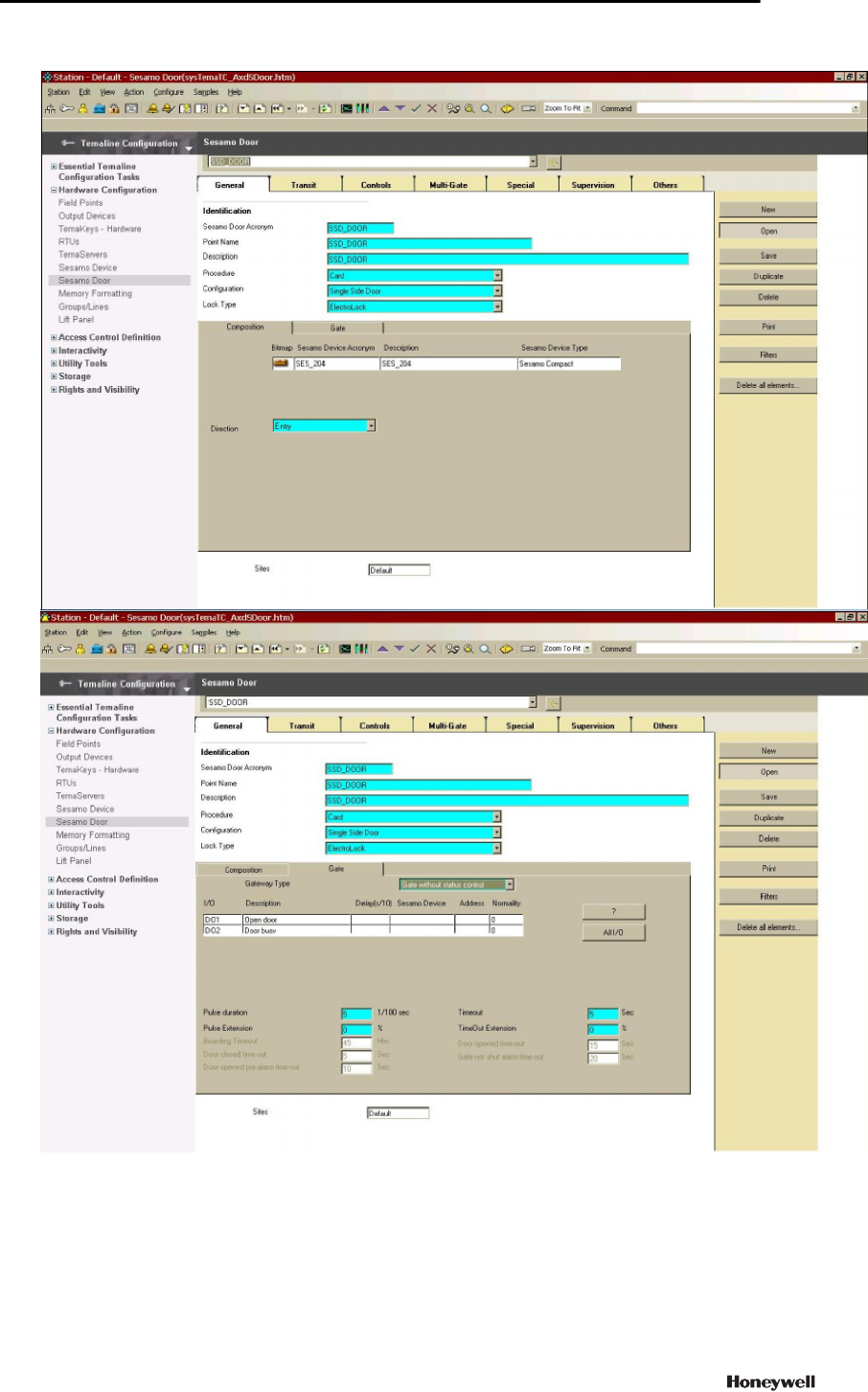Click the All I/O button
The height and width of the screenshot is (1392, 868).
pyautogui.click(x=614, y=932)
